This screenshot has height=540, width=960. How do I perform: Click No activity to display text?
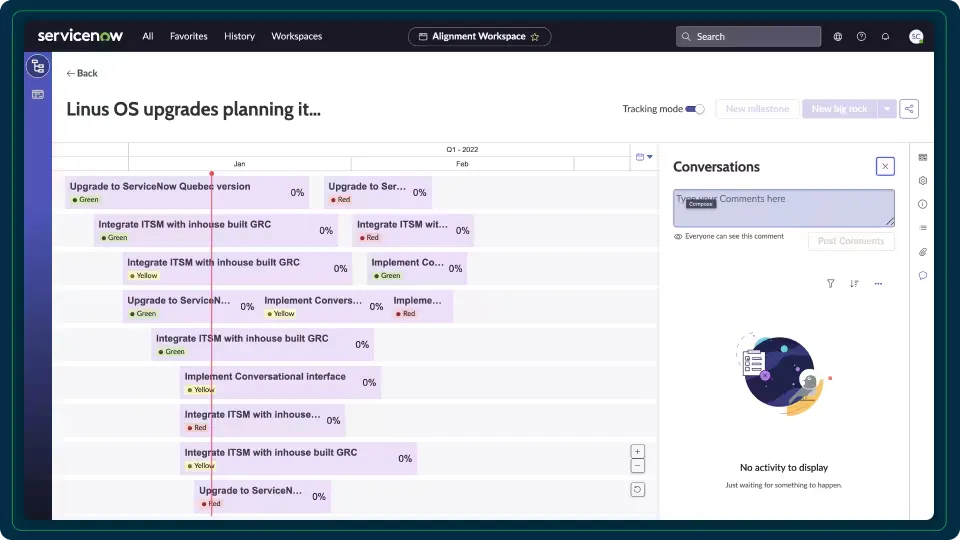pos(784,467)
